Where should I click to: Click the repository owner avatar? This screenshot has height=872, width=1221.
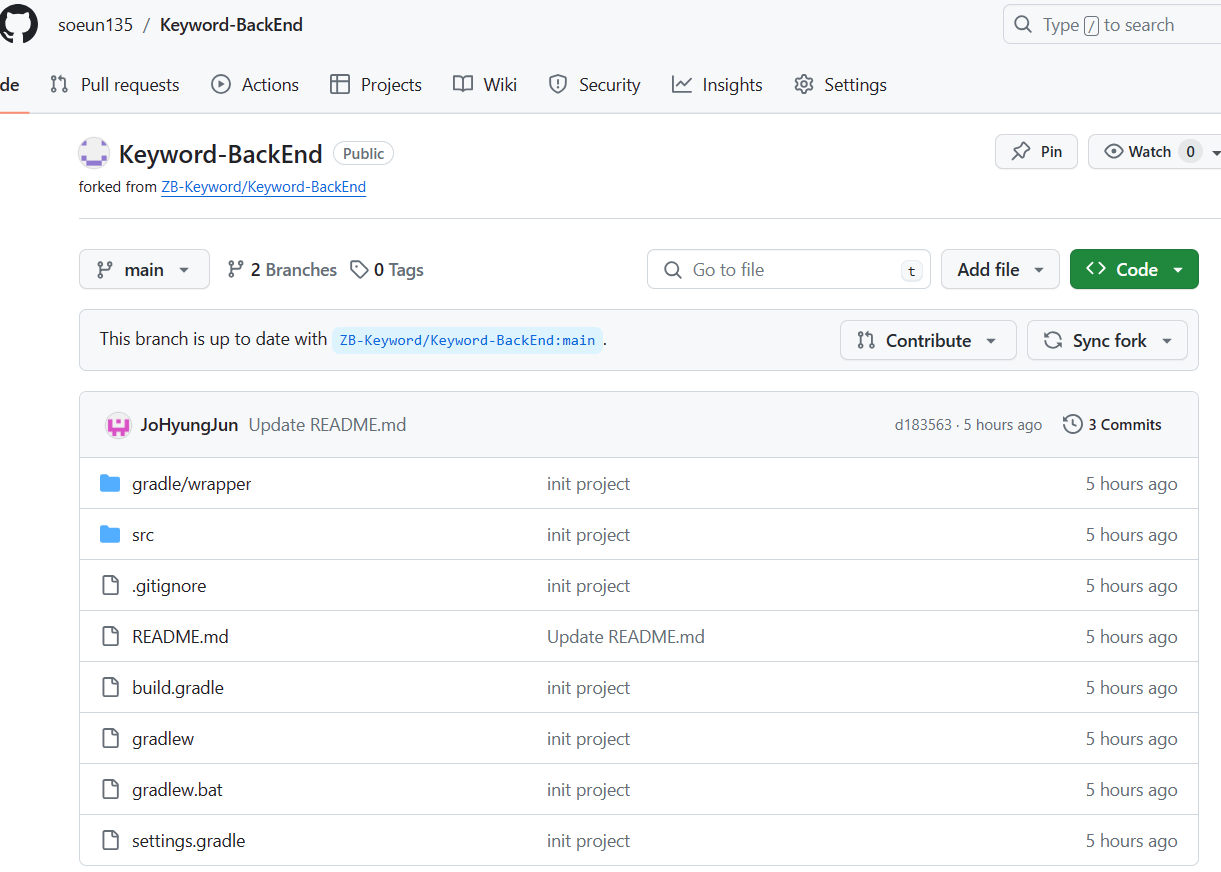[x=94, y=153]
